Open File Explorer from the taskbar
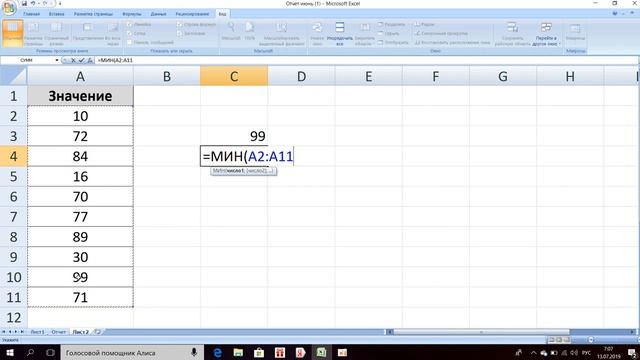 [x=238, y=352]
